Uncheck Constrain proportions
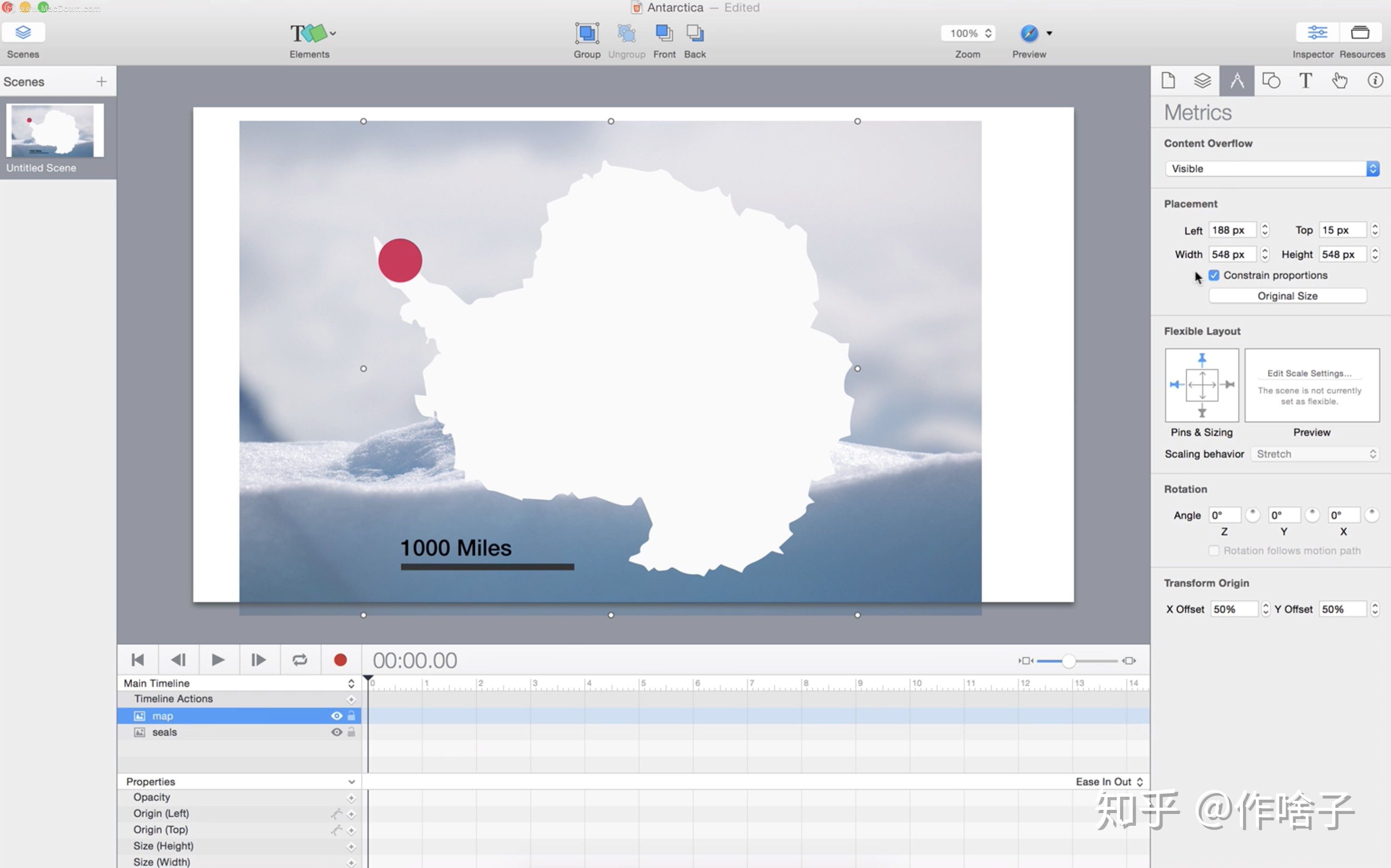1391x868 pixels. click(1214, 276)
